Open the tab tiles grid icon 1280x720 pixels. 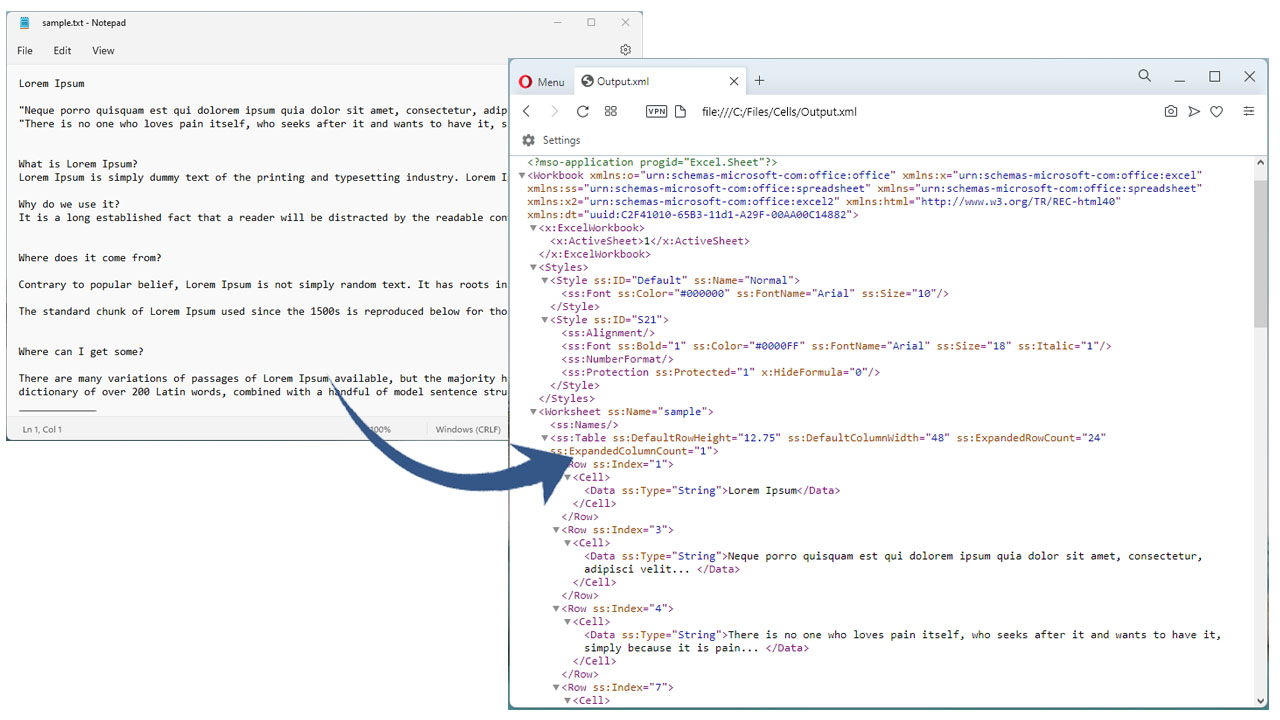pos(611,111)
